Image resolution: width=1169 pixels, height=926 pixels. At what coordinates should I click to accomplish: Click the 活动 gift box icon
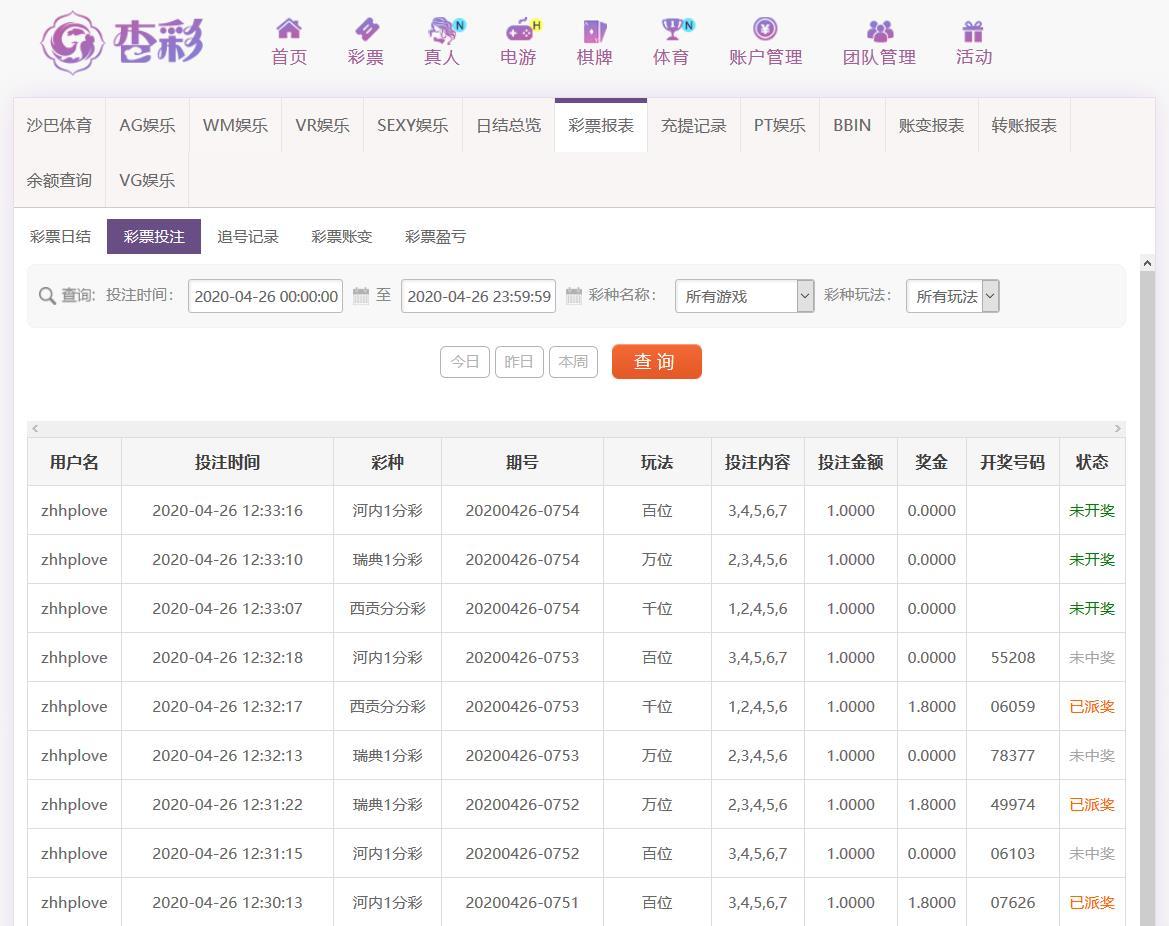coord(973,30)
